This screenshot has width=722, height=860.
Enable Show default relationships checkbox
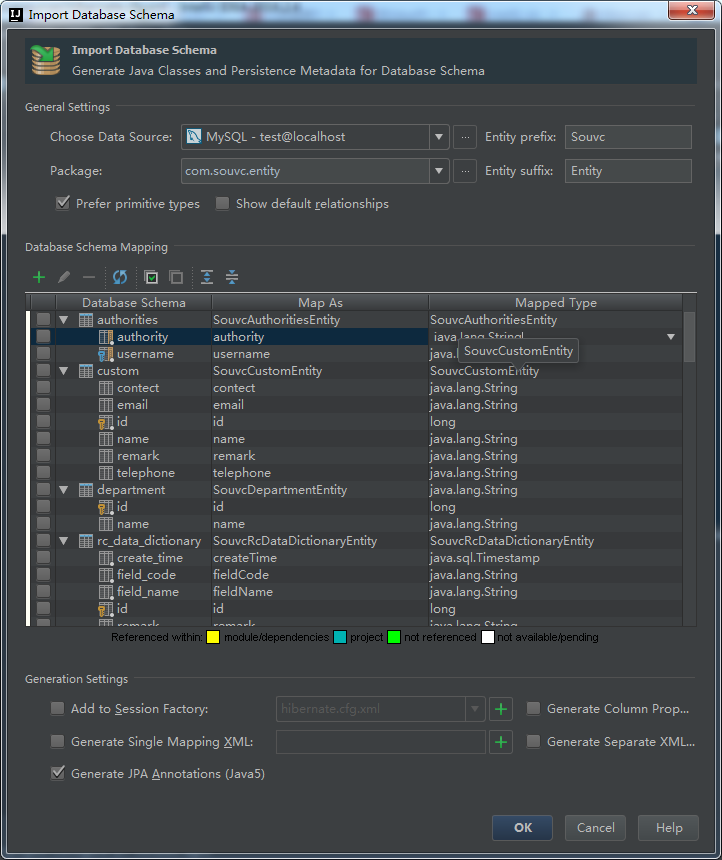223,204
